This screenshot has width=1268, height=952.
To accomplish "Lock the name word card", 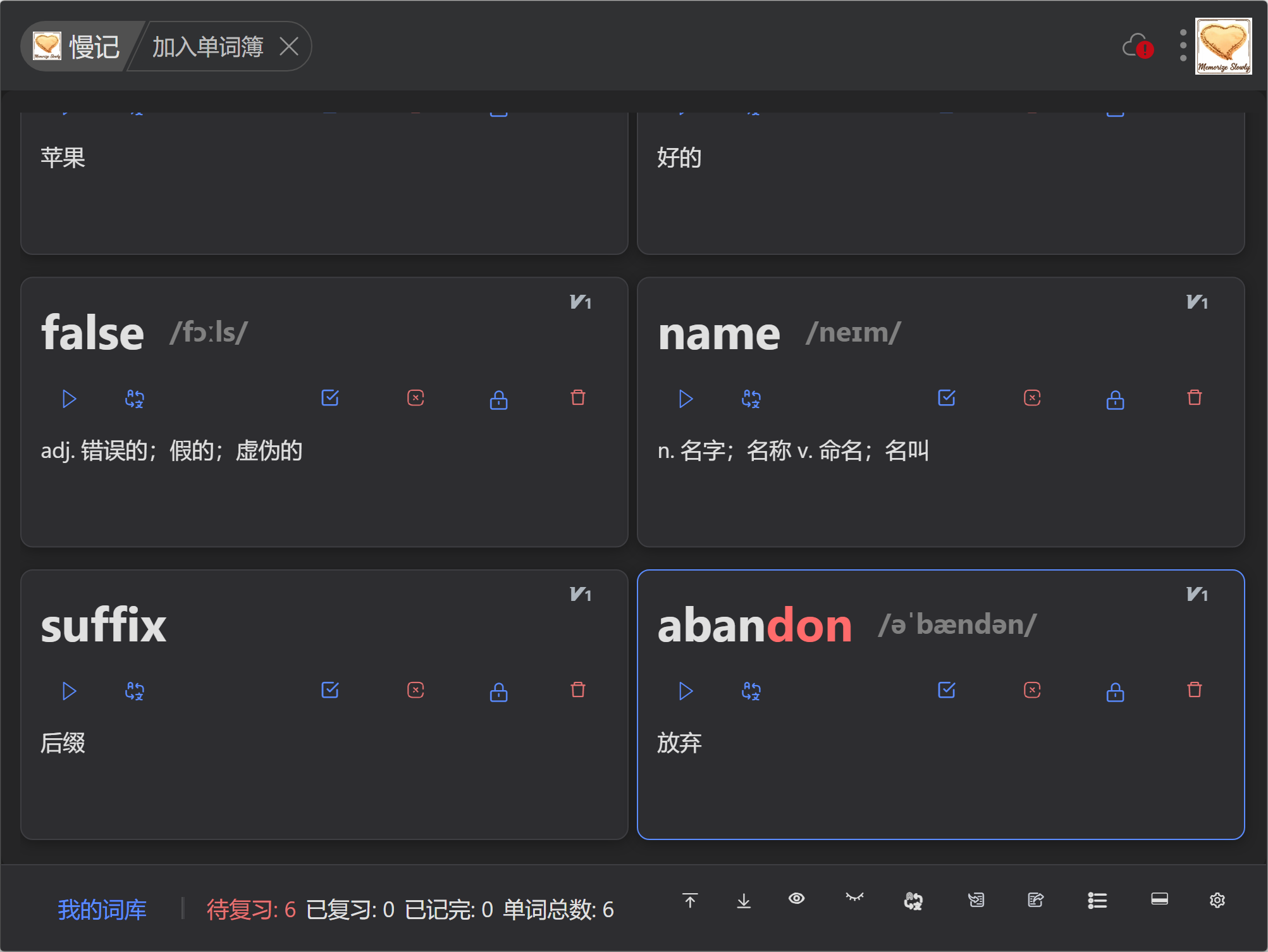I will pyautogui.click(x=1116, y=399).
